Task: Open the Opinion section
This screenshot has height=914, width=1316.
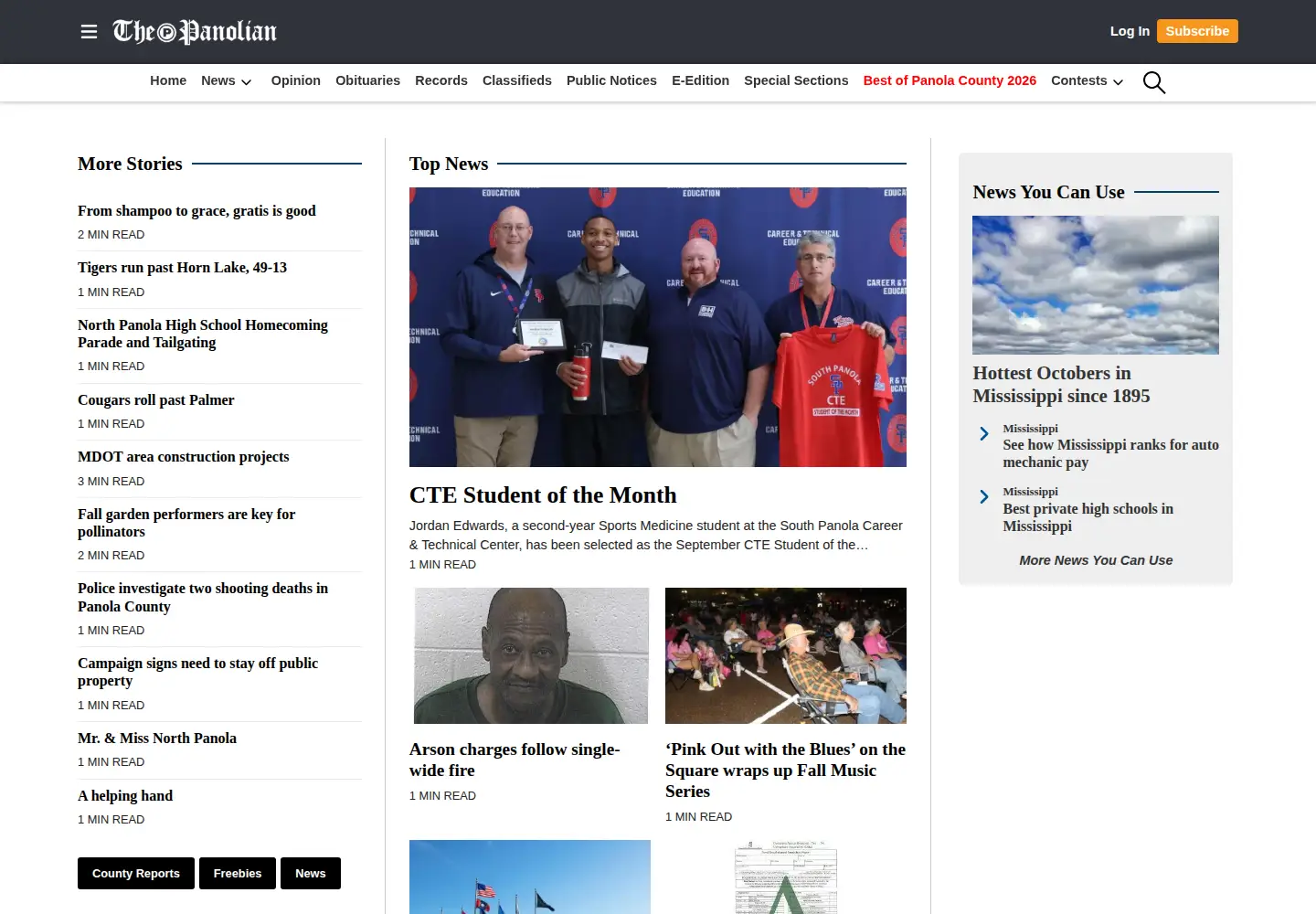Action: tap(296, 80)
